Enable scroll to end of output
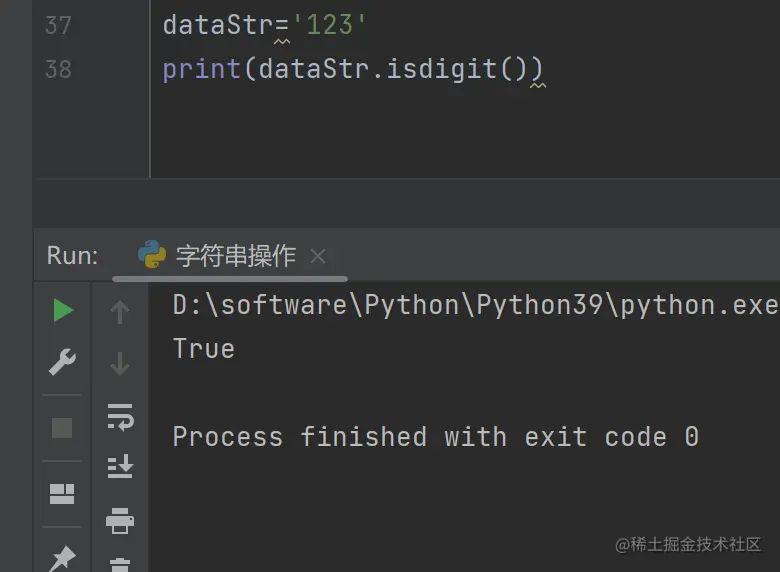780x572 pixels. point(120,466)
